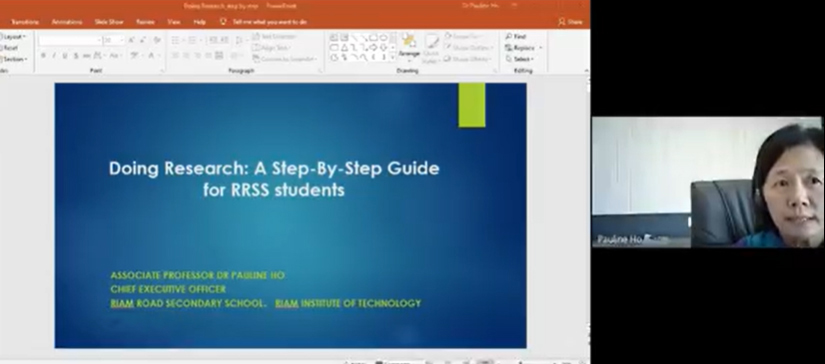The image size is (825, 364).
Task: Click the Clear All Formatting icon
Action: point(157,40)
